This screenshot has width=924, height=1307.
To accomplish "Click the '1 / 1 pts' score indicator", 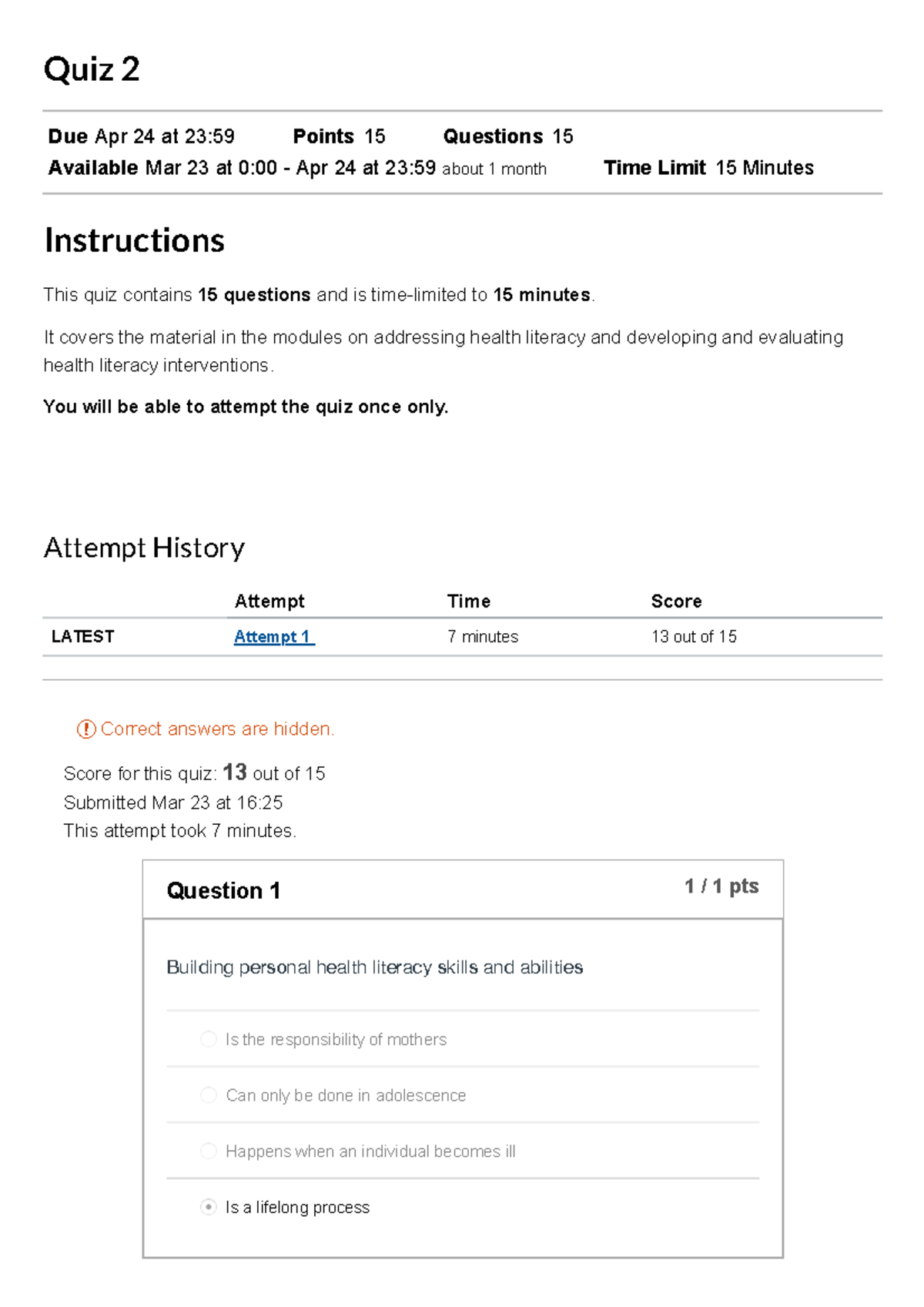I will tap(721, 886).
